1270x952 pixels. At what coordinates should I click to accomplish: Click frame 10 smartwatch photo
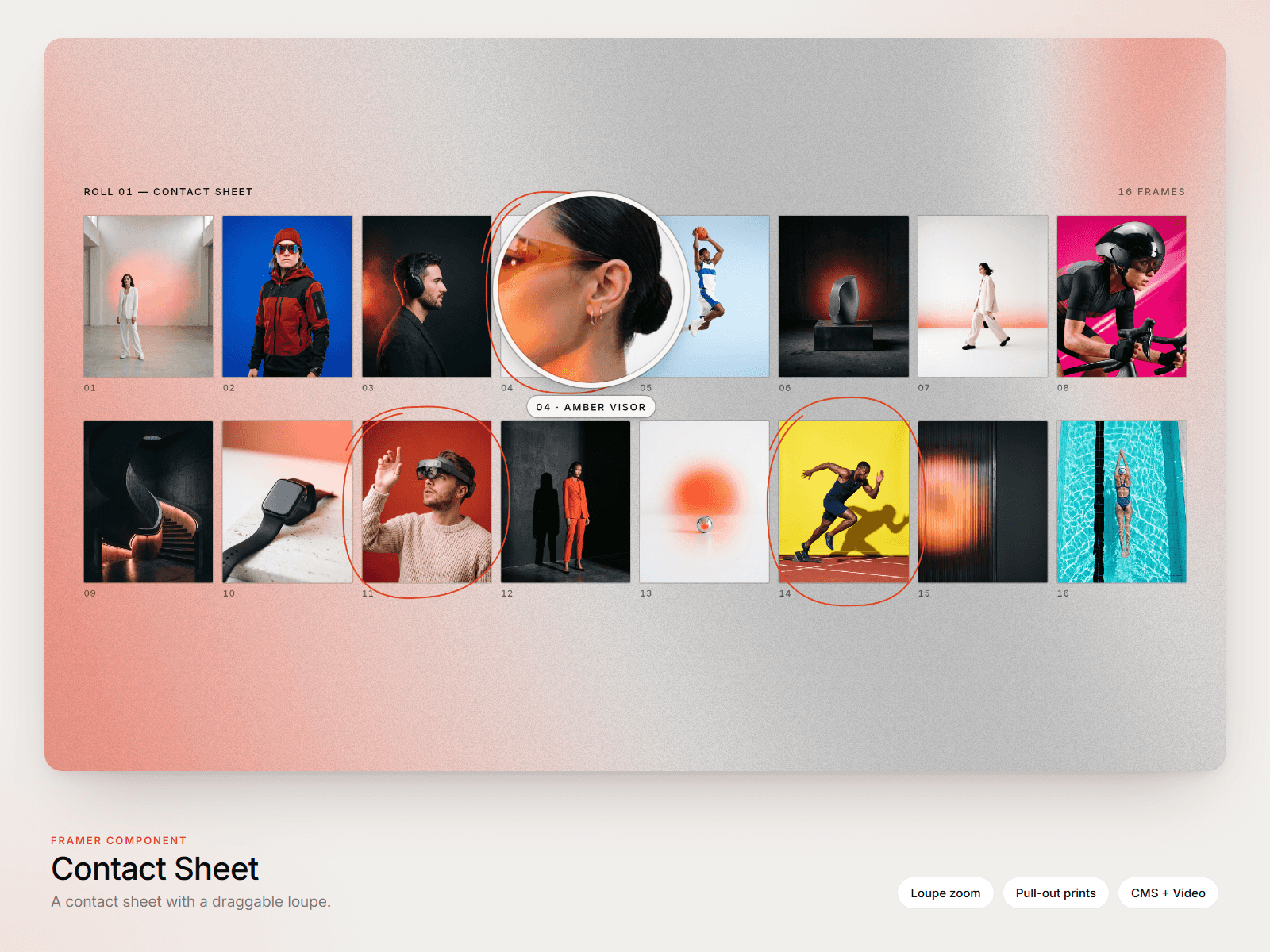point(287,501)
